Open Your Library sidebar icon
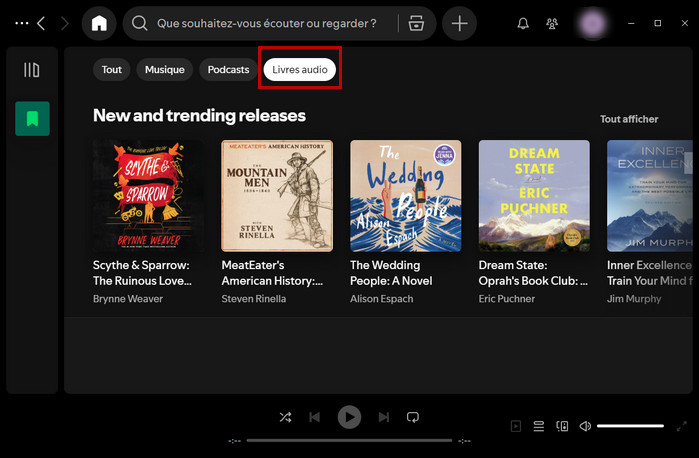Viewport: 699px width, 458px height. click(x=32, y=70)
